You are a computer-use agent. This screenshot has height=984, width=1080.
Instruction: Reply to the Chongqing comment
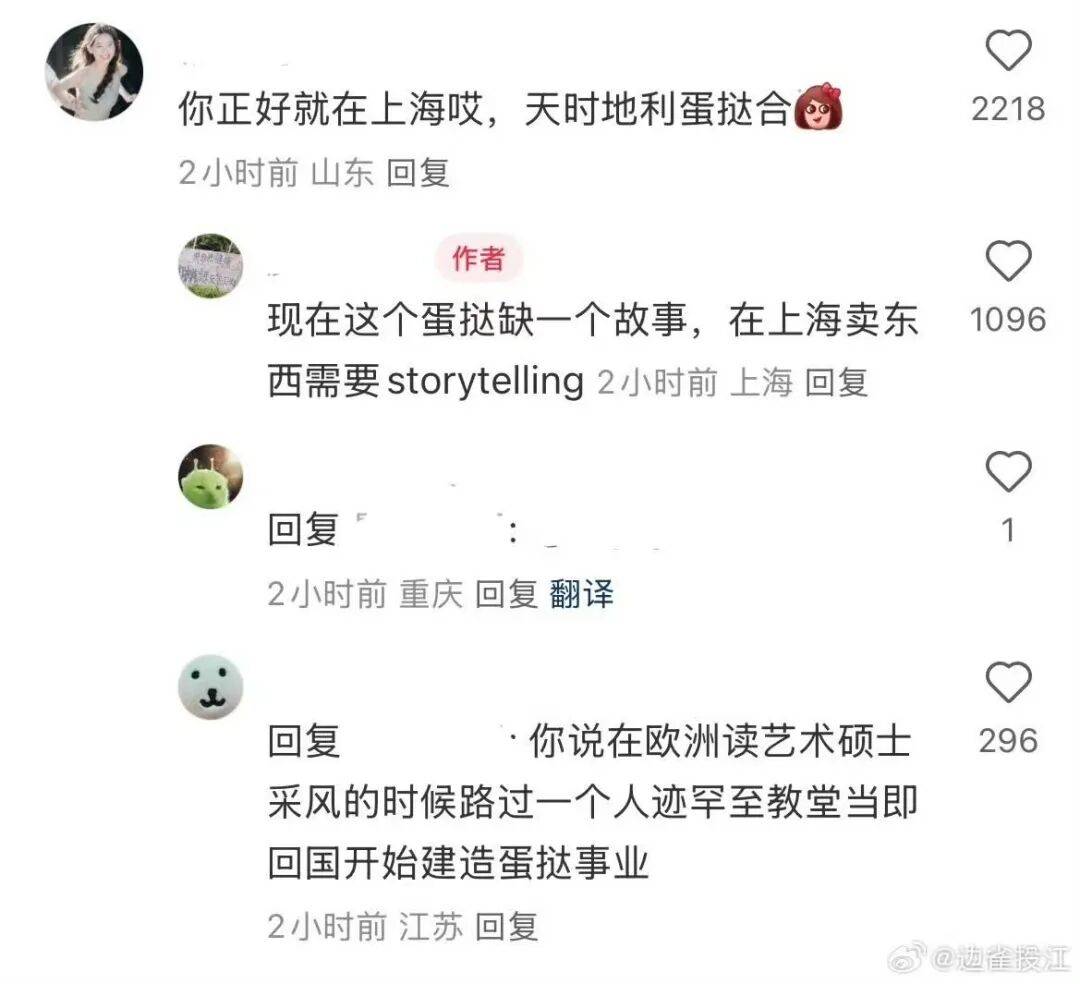pos(506,594)
